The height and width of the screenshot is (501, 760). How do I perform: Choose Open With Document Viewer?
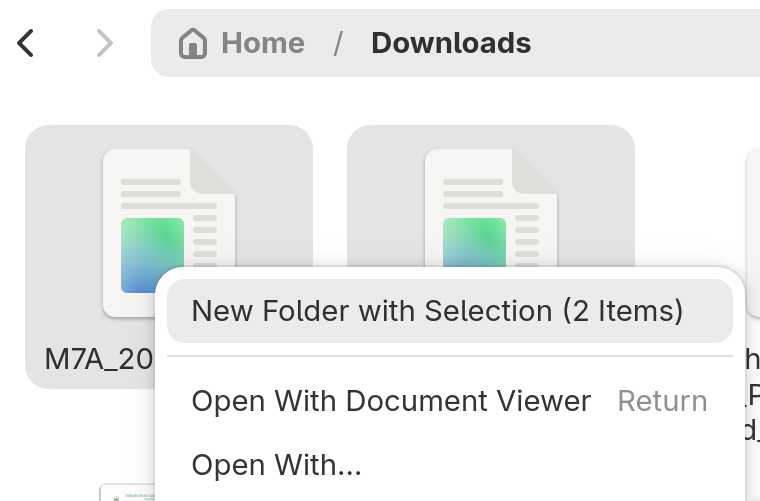point(391,401)
